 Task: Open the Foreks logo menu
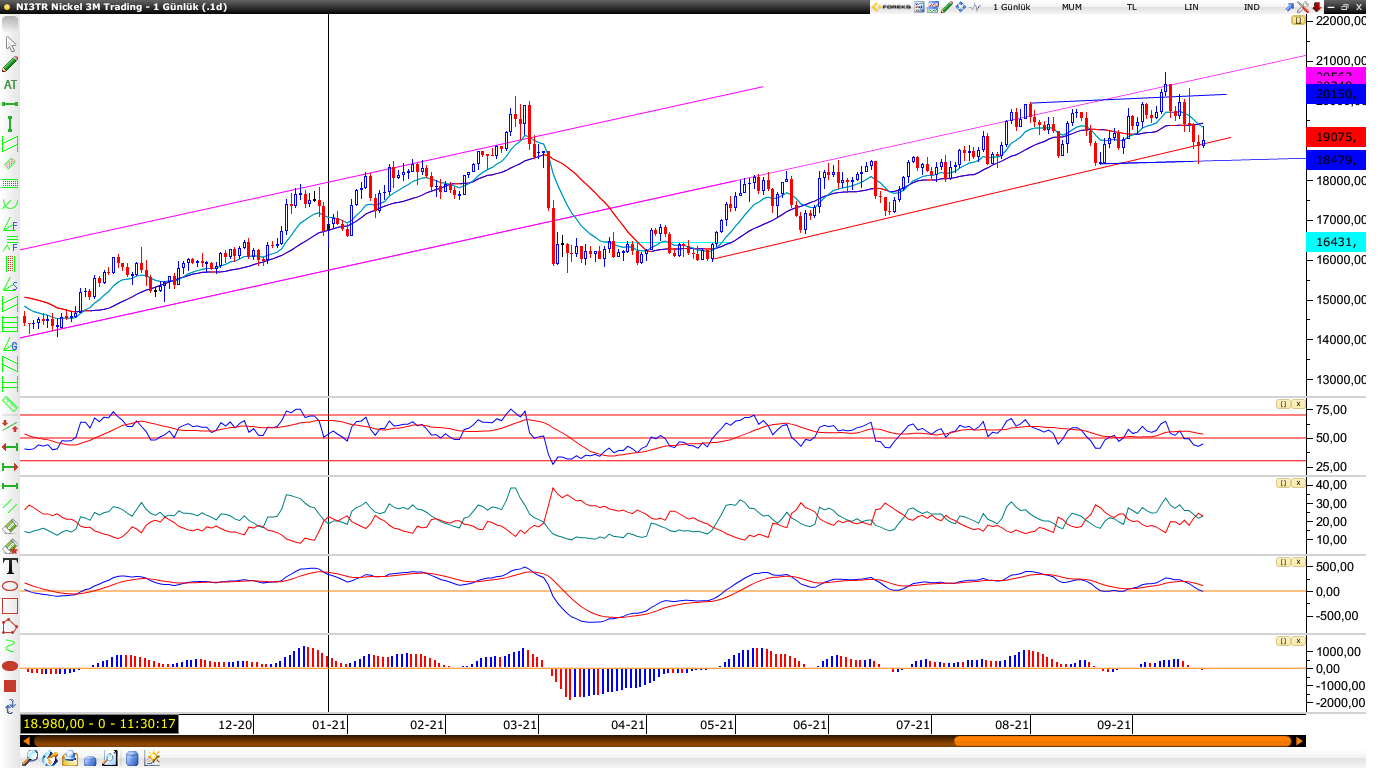pos(892,7)
